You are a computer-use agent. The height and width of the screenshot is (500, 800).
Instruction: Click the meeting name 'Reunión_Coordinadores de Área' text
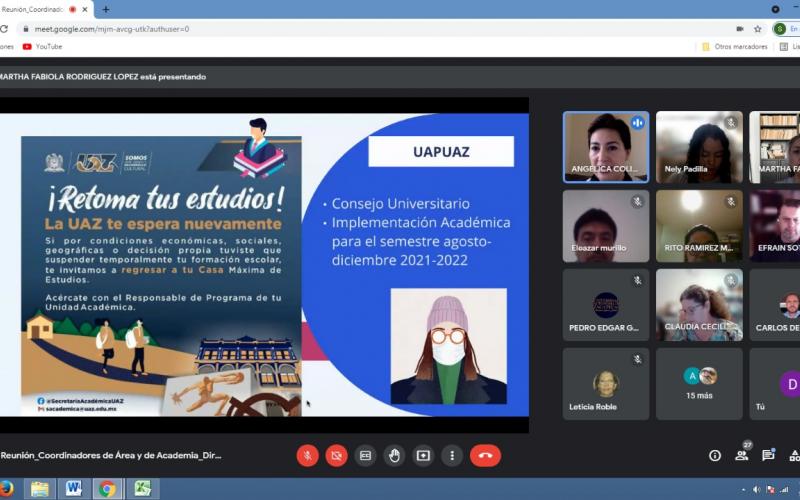[x=111, y=455]
